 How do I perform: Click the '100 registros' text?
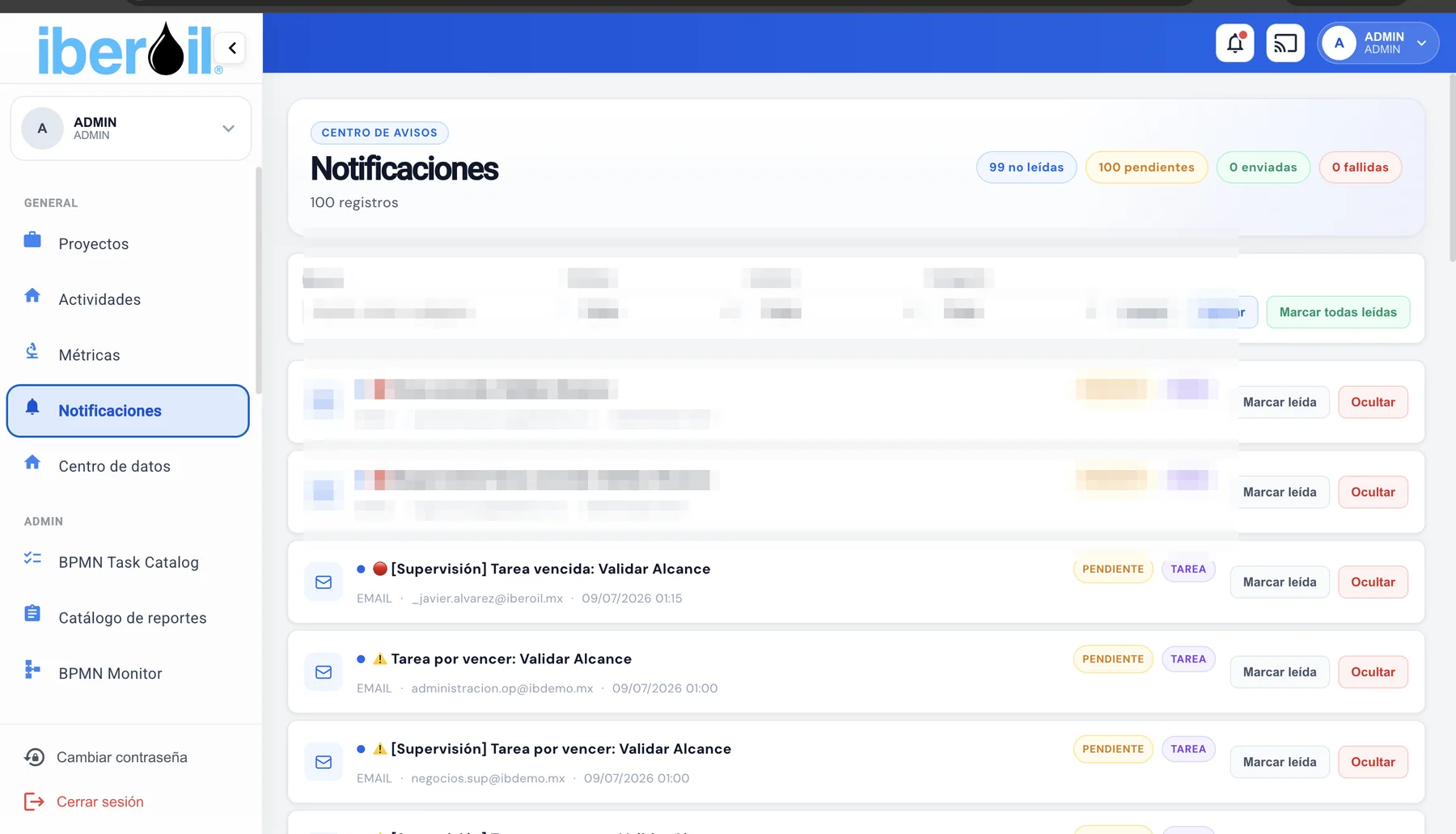(x=354, y=202)
